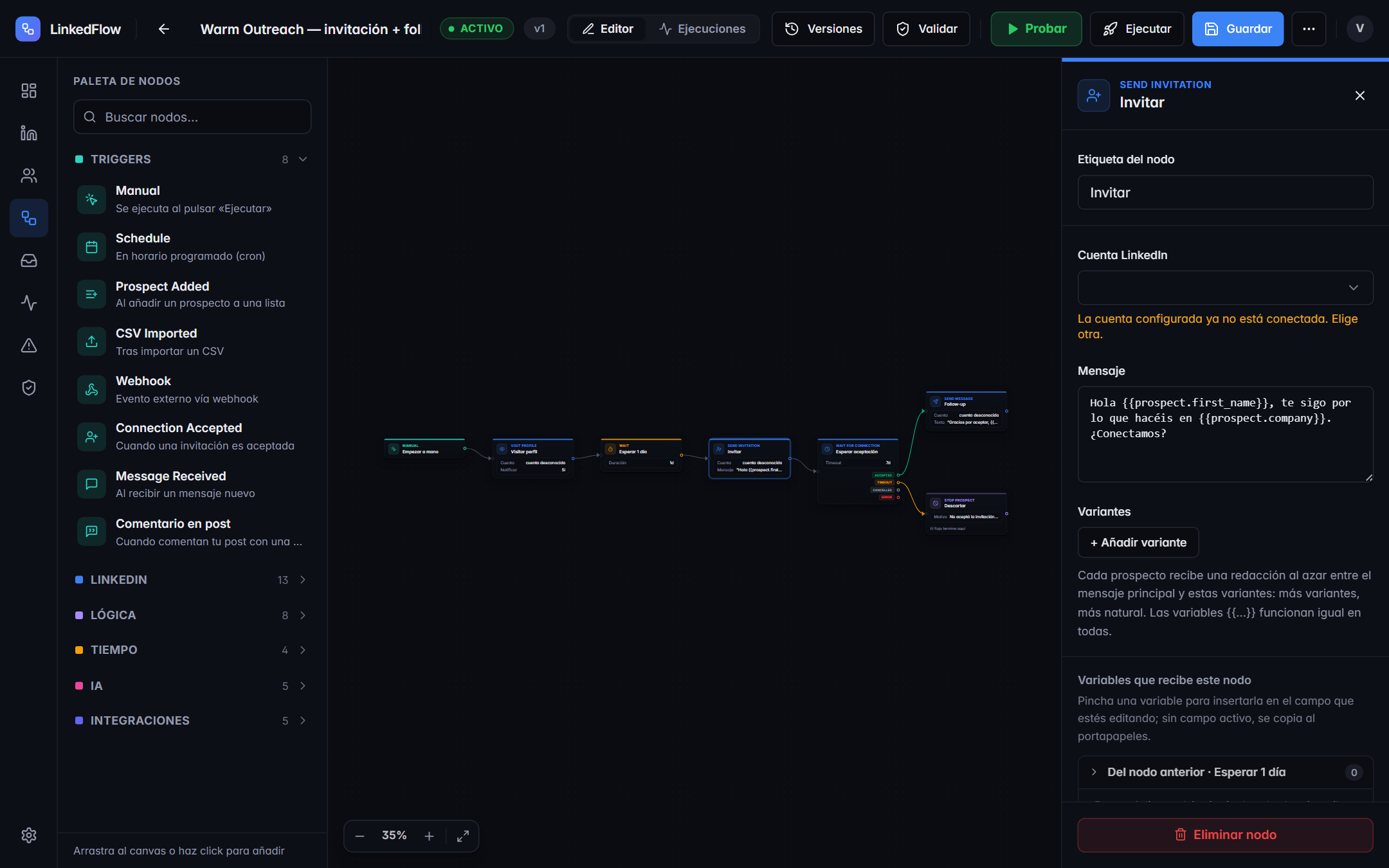Switch to the Editor tab
This screenshot has height=868, width=1389.
608,29
